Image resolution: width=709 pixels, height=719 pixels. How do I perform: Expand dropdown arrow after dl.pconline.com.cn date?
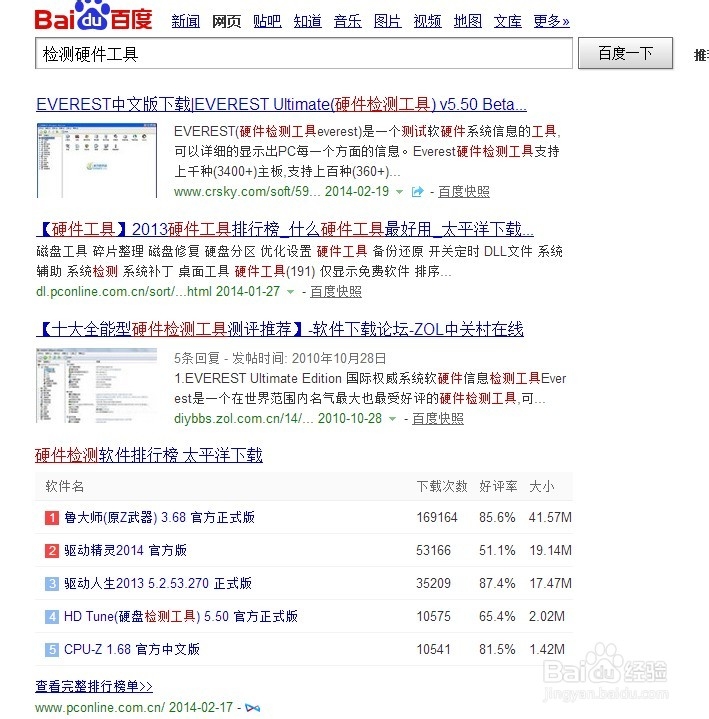click(290, 292)
